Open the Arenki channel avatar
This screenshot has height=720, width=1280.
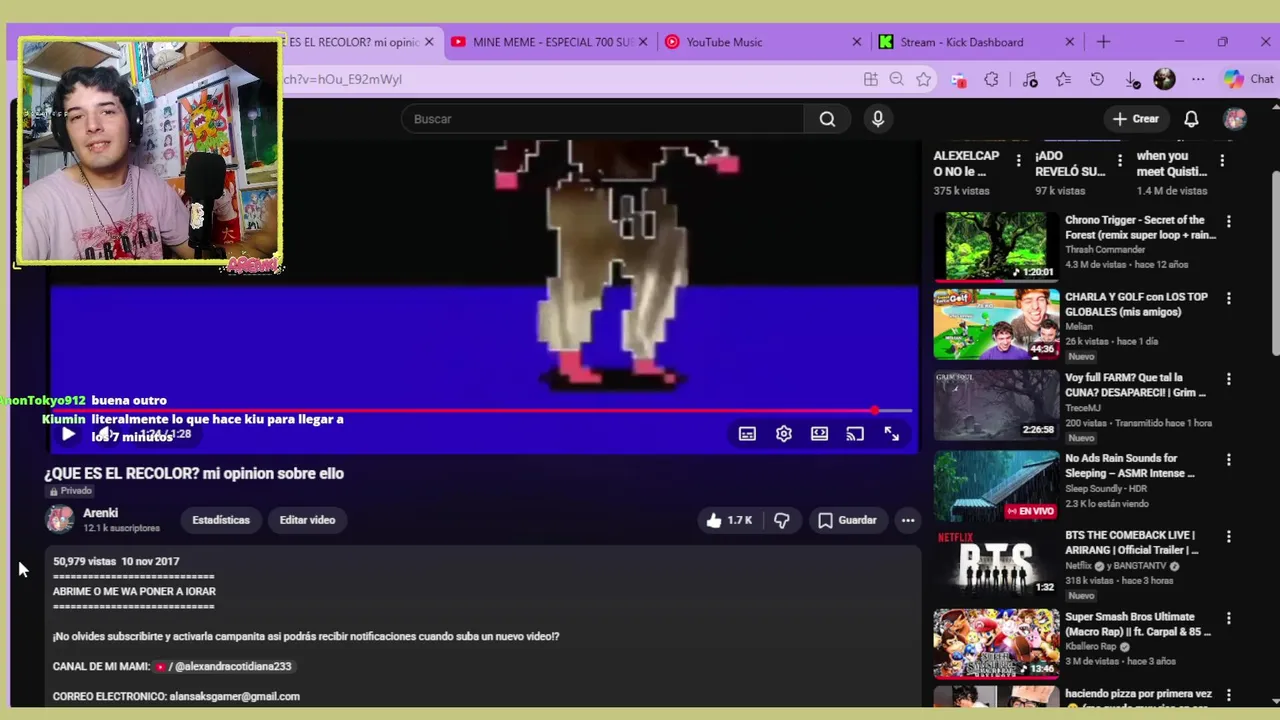coord(60,519)
